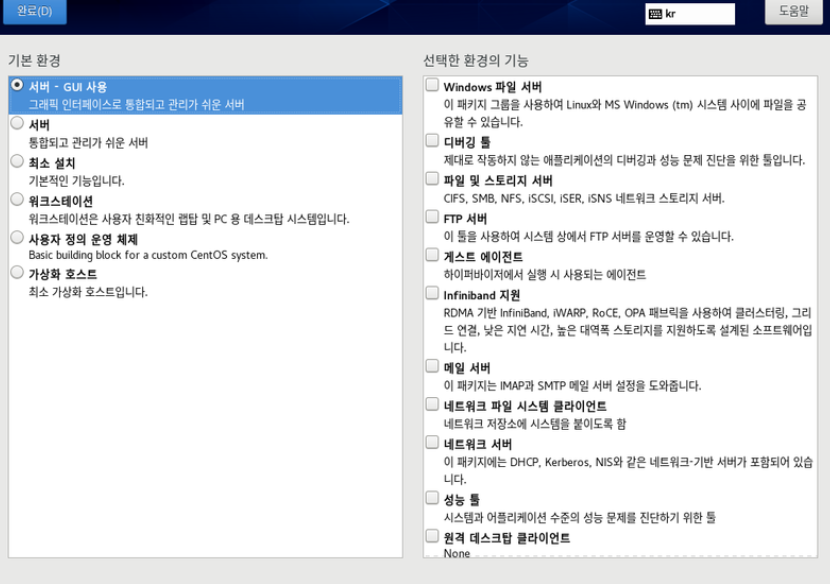
Task: Click text Basic building block for a custom CentOS system.
Action: (x=148, y=255)
